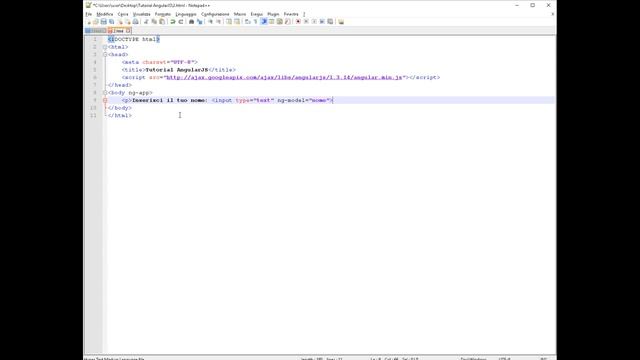Click the Stop macro recording icon

[306, 22]
